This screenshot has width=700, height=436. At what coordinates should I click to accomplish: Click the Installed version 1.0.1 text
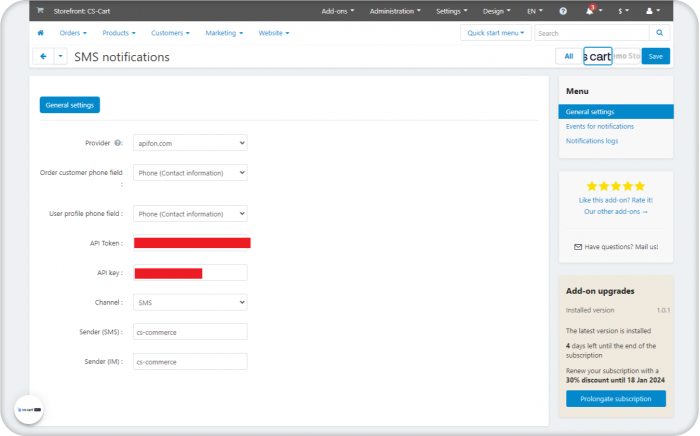[x=618, y=310]
